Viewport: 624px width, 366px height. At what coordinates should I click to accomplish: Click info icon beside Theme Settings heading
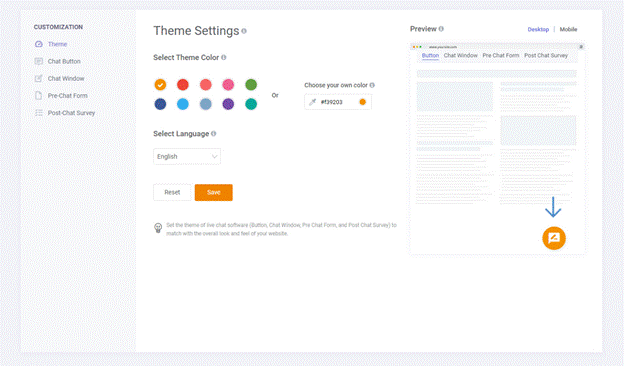pos(244,31)
